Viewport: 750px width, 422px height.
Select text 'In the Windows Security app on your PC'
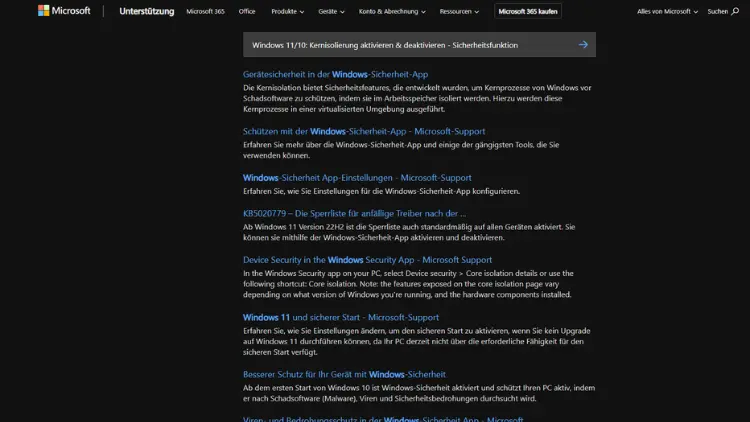314,273
